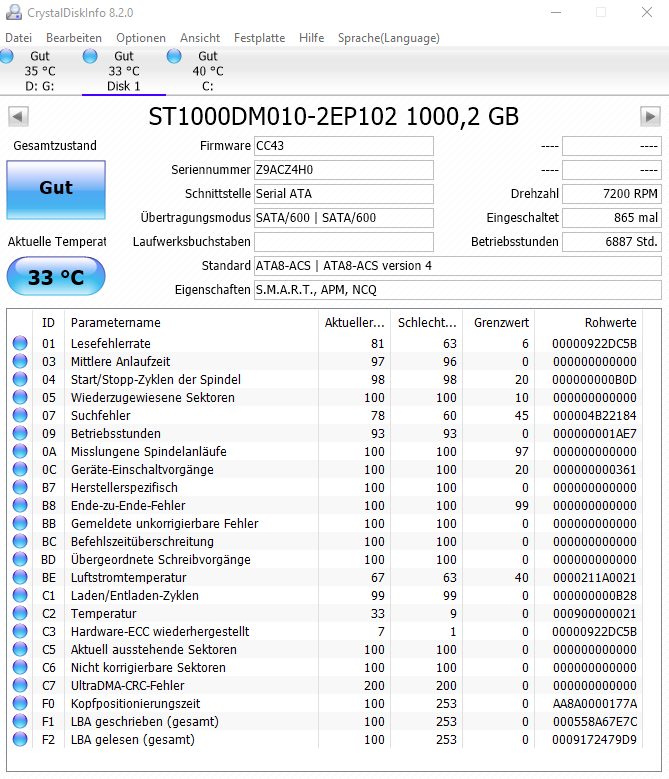Click status circle of Luftstromtemperatur row

[20, 577]
